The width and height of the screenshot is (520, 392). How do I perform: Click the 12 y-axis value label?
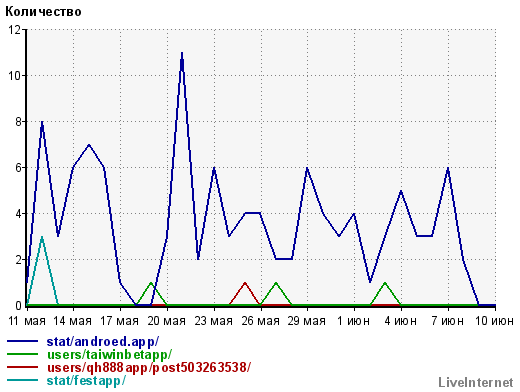click(14, 30)
